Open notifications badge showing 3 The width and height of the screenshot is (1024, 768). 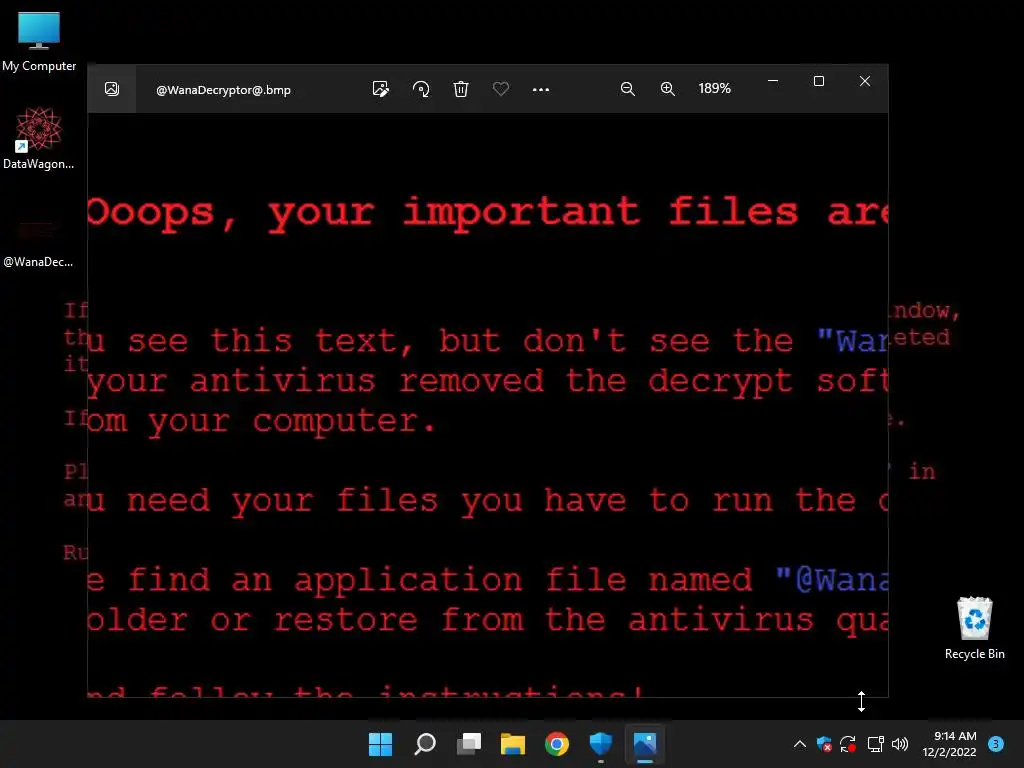(996, 744)
